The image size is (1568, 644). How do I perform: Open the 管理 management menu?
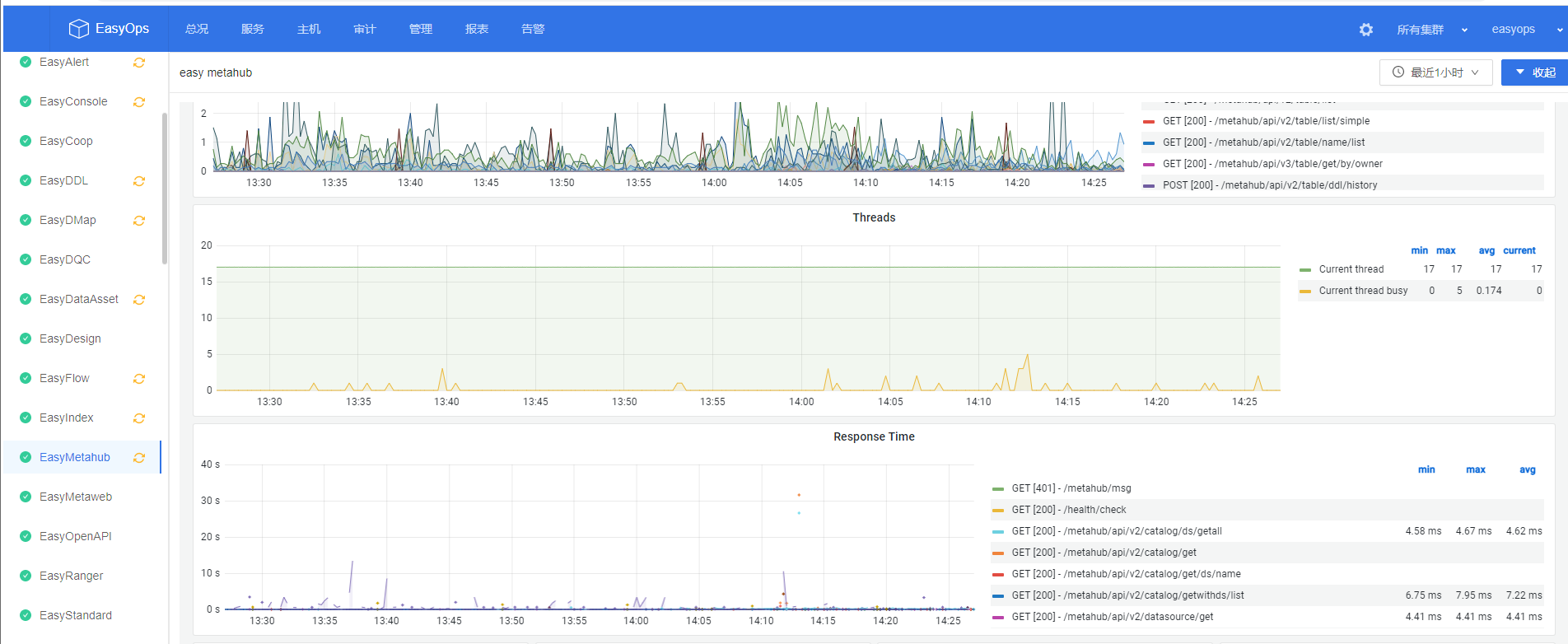coord(421,29)
